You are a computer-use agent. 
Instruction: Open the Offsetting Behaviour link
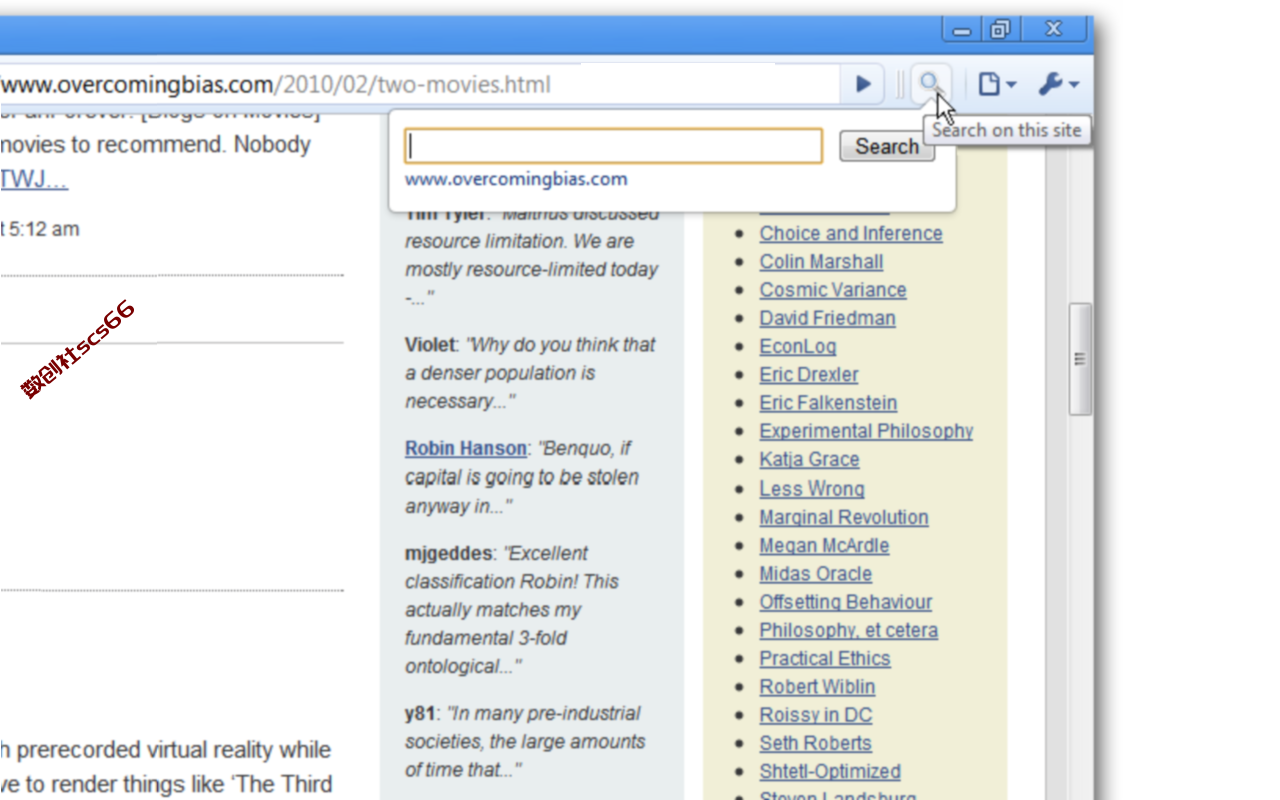click(846, 602)
